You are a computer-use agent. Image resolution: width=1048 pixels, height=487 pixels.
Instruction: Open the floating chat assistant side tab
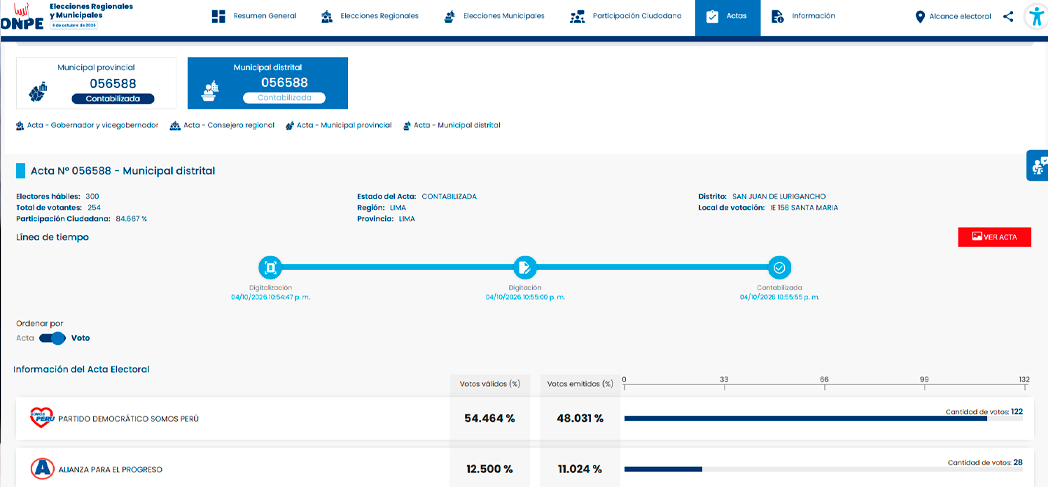coord(1037,165)
